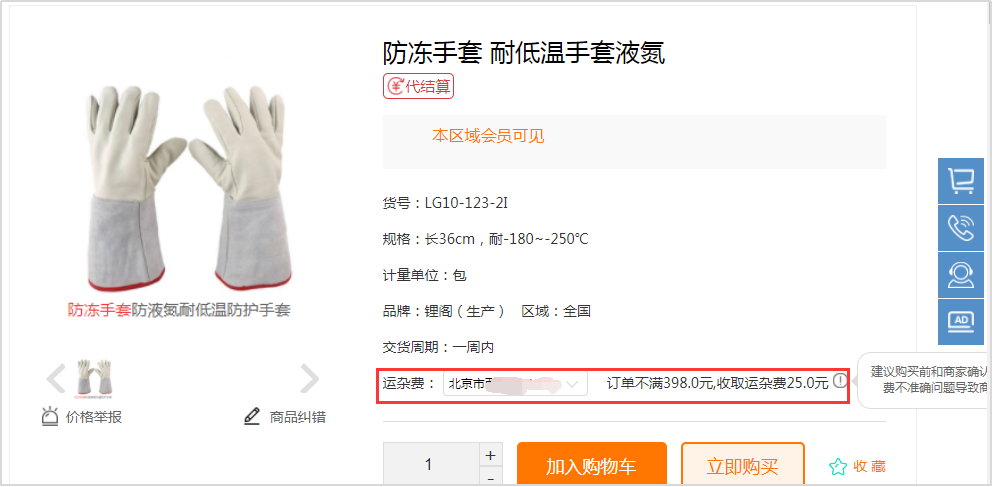Show previous product image with left chevron

tap(56, 379)
